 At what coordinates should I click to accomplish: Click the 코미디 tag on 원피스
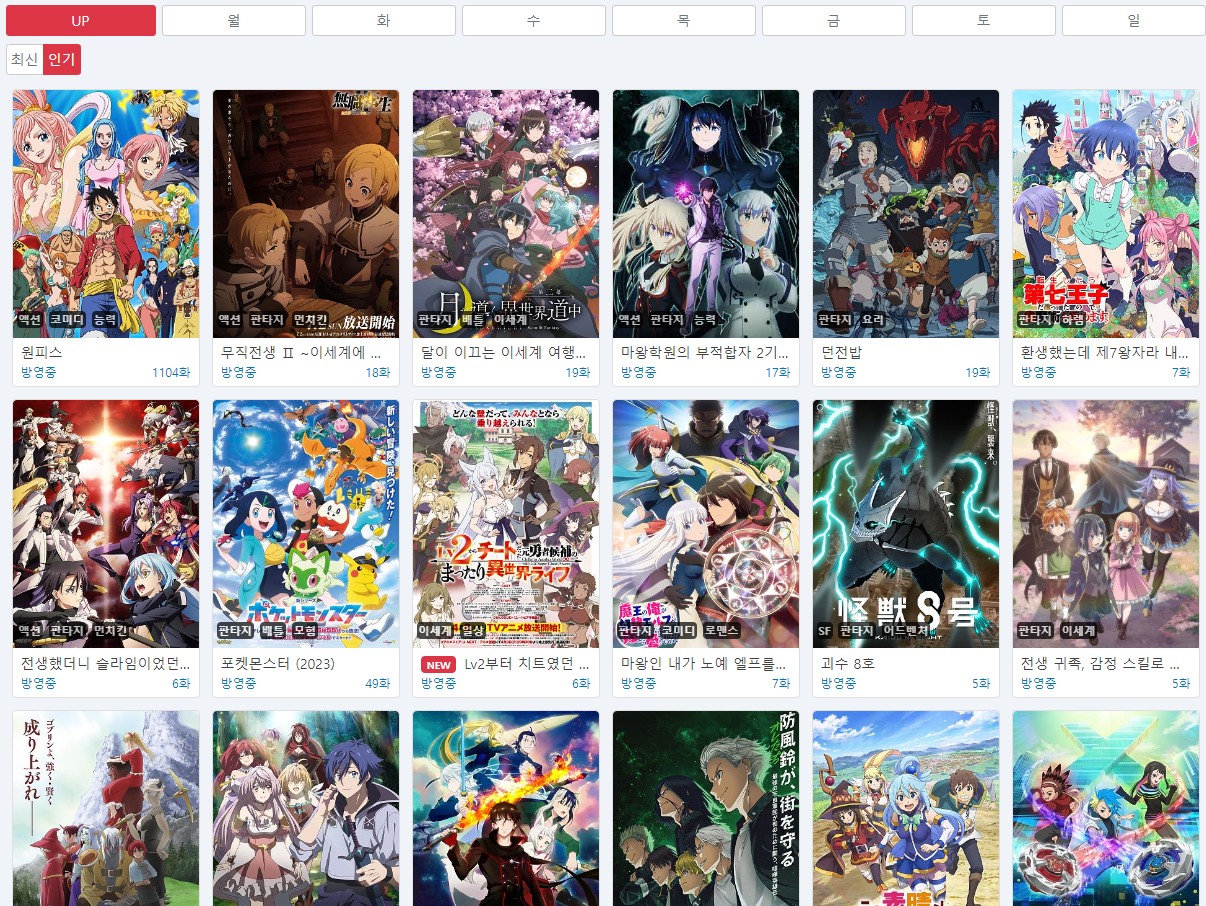pyautogui.click(x=67, y=320)
